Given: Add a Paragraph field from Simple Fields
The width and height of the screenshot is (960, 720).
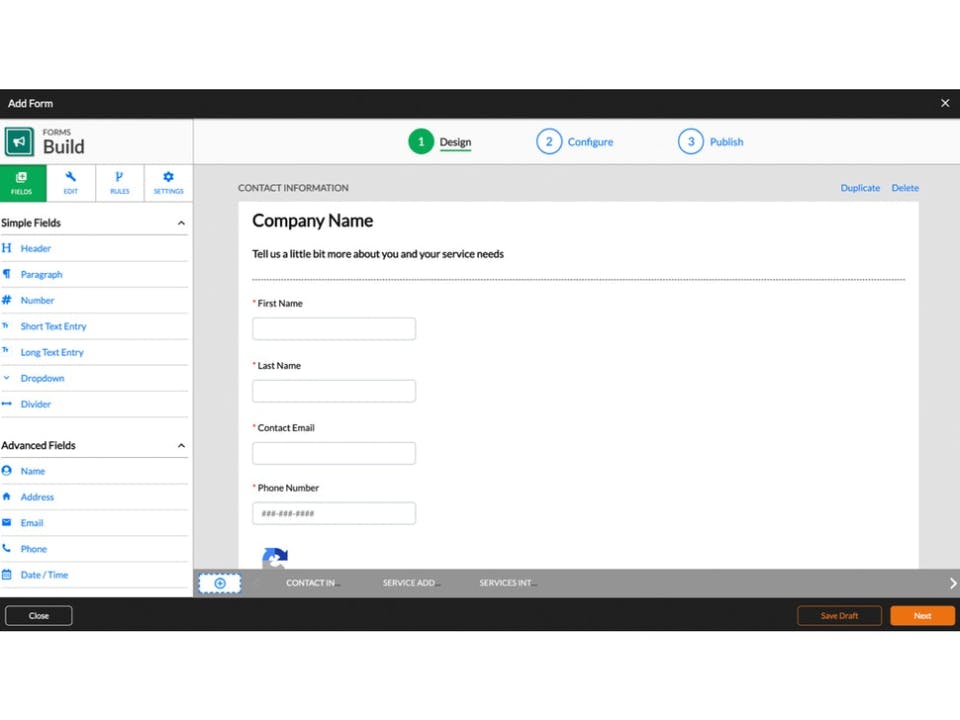Looking at the screenshot, I should (40, 274).
